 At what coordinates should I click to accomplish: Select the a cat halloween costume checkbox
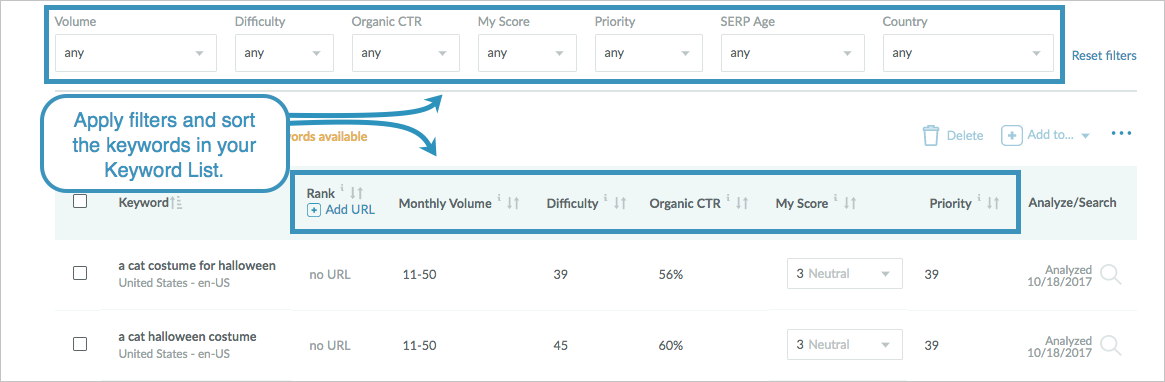(80, 344)
